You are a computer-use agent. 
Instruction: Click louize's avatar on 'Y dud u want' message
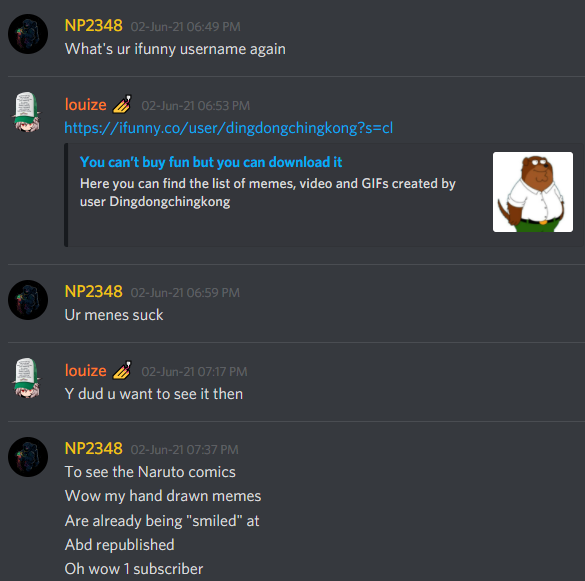coord(27,378)
